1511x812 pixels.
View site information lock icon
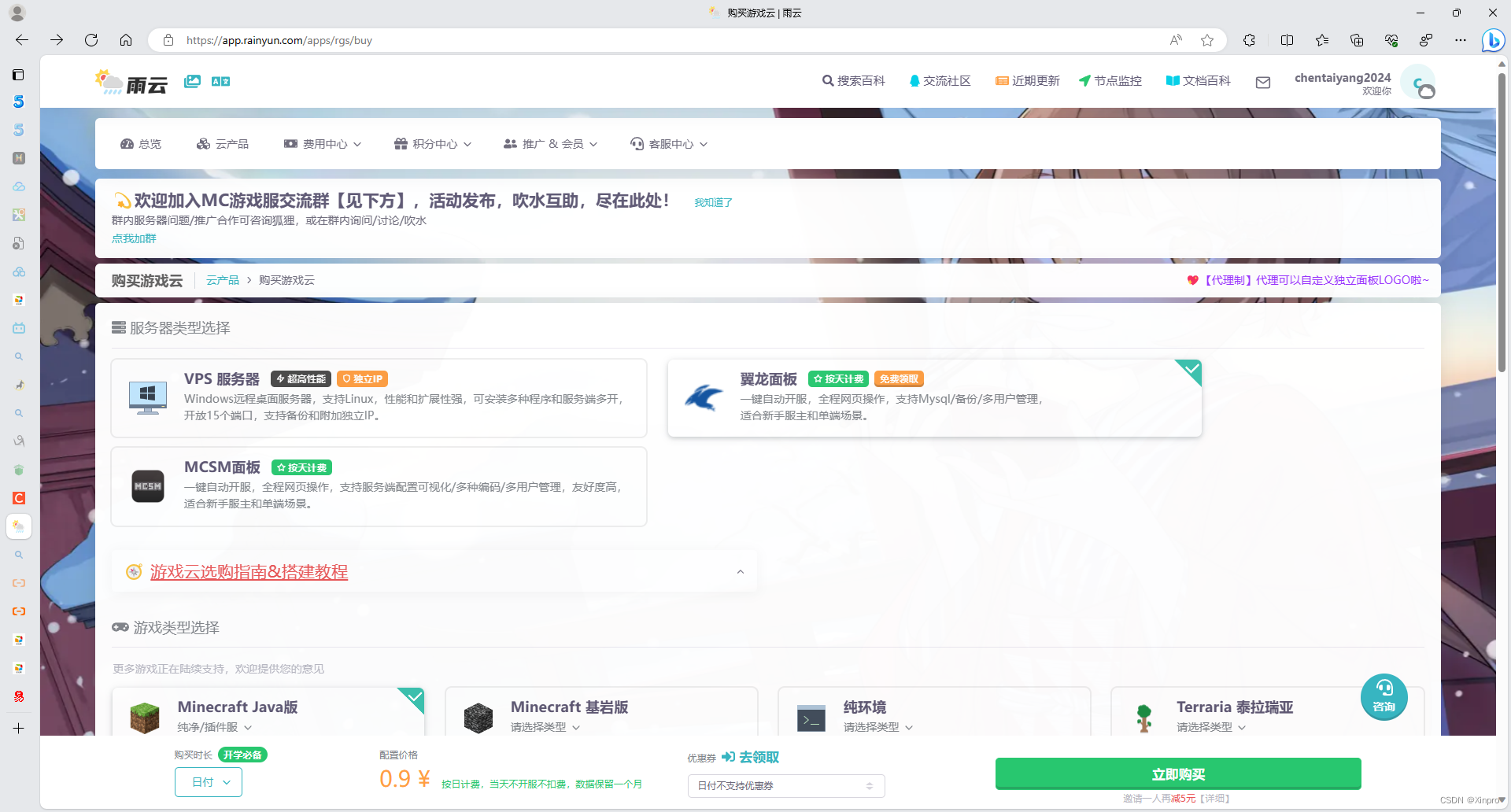[168, 40]
